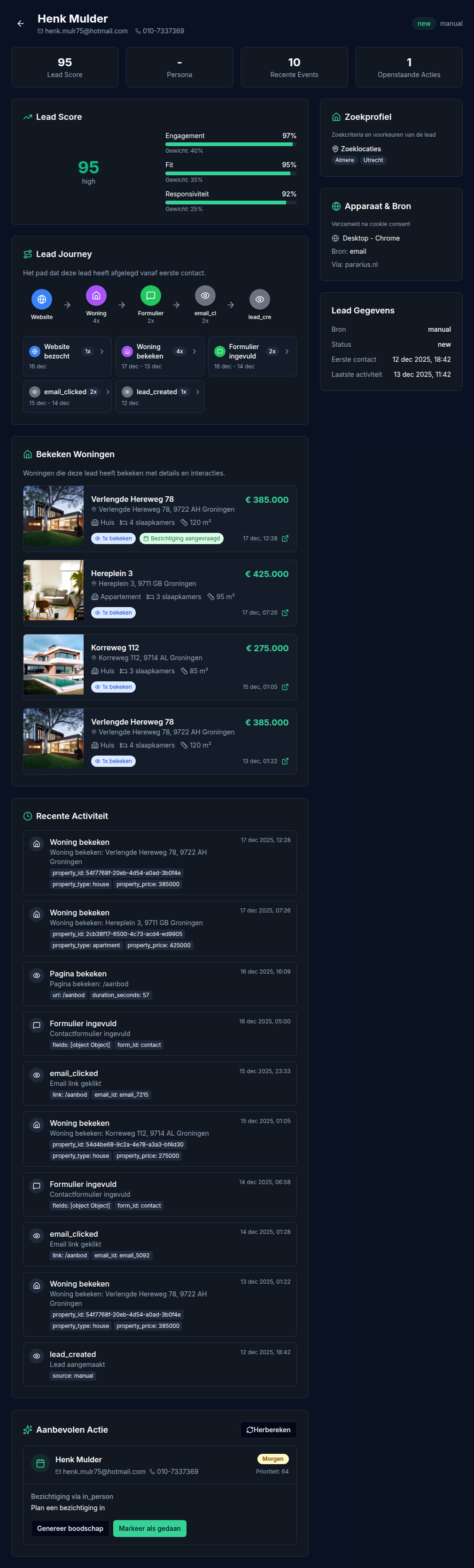Click the Utrecht location tag
The image size is (474, 1568).
tap(373, 161)
